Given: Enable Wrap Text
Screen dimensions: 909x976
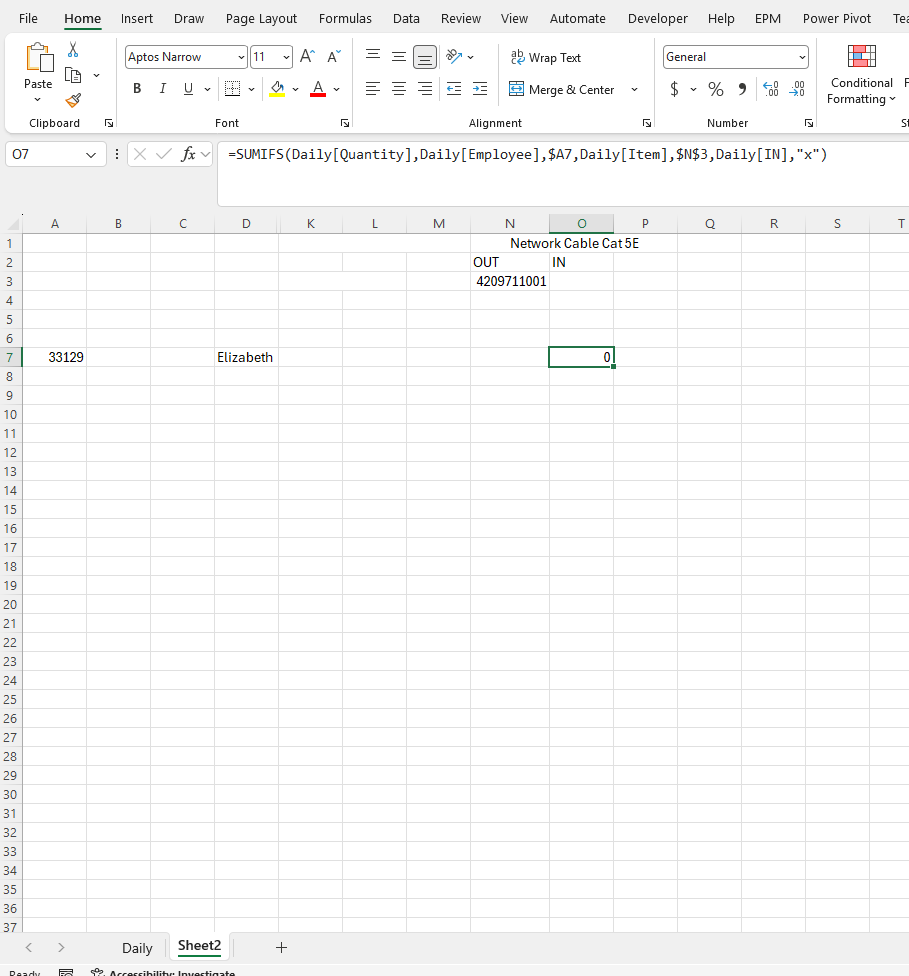Looking at the screenshot, I should [545, 57].
